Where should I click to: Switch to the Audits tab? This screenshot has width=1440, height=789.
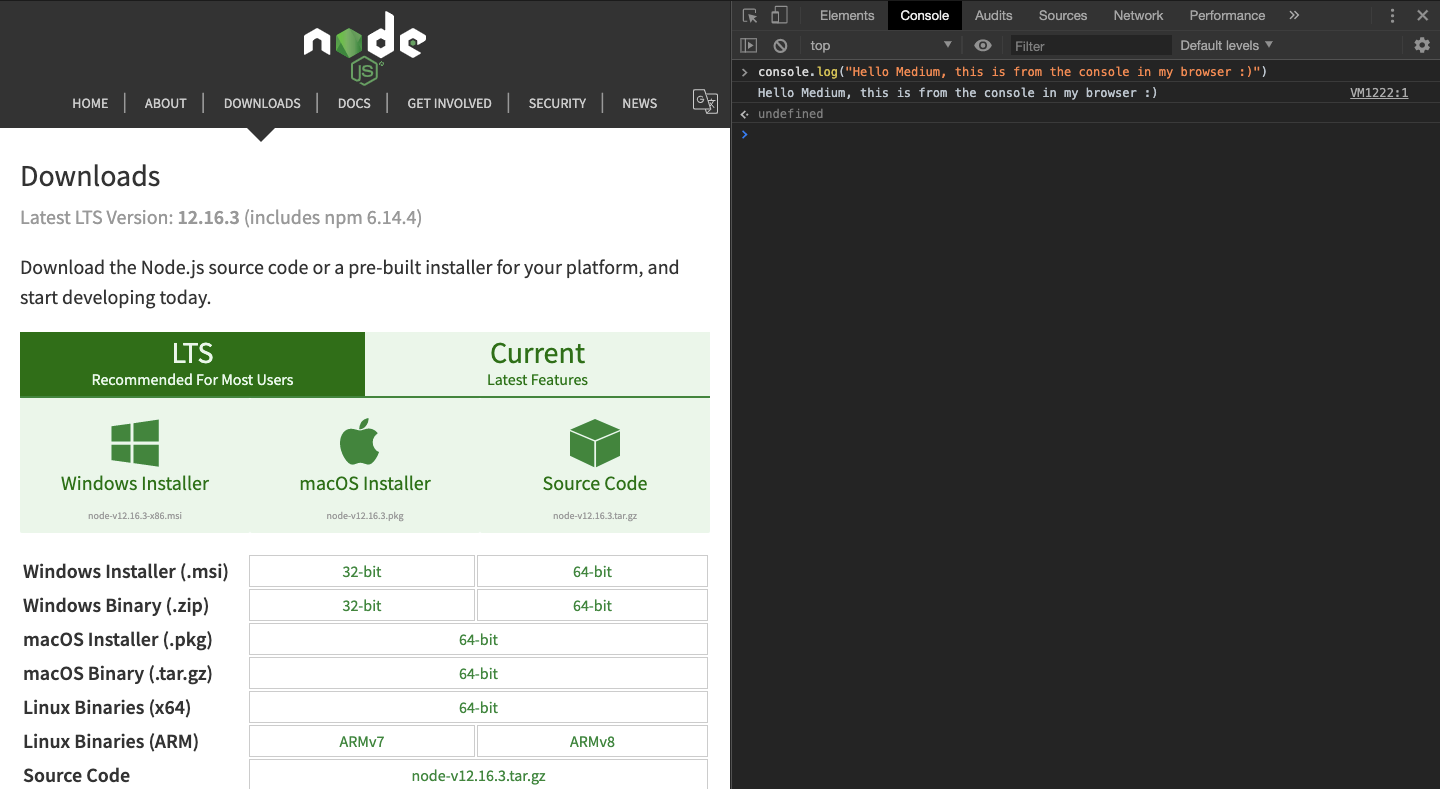994,15
